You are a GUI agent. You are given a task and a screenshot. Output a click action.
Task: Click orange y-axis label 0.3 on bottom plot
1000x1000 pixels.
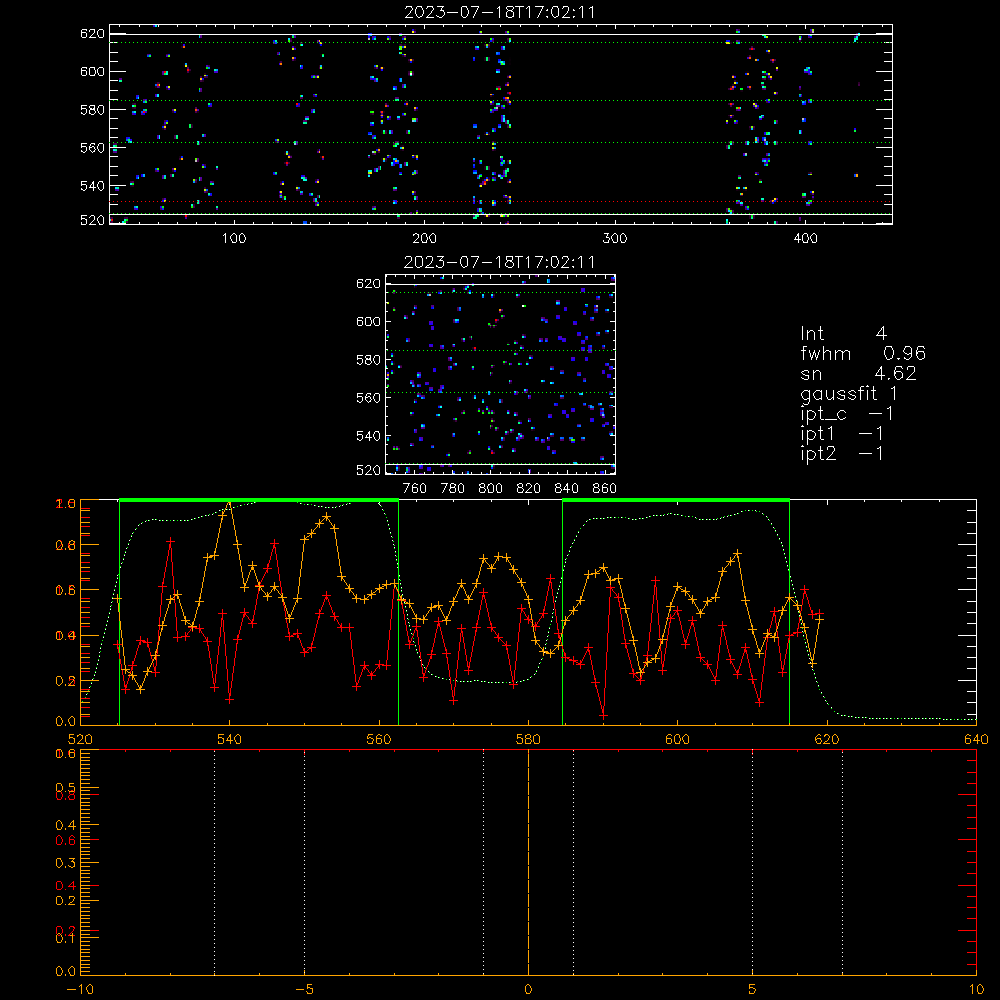click(x=66, y=863)
